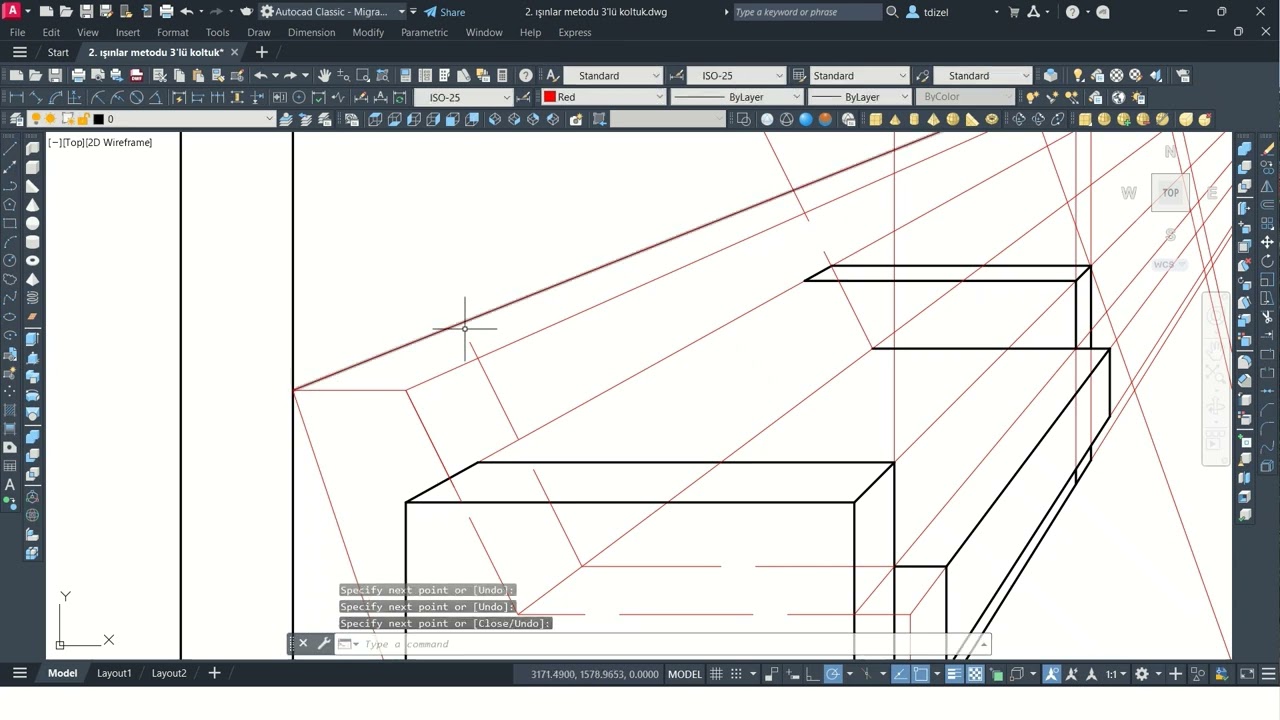The image size is (1280, 720).
Task: Select the Circle tool in Draw toolbar
Action: pos(10,261)
